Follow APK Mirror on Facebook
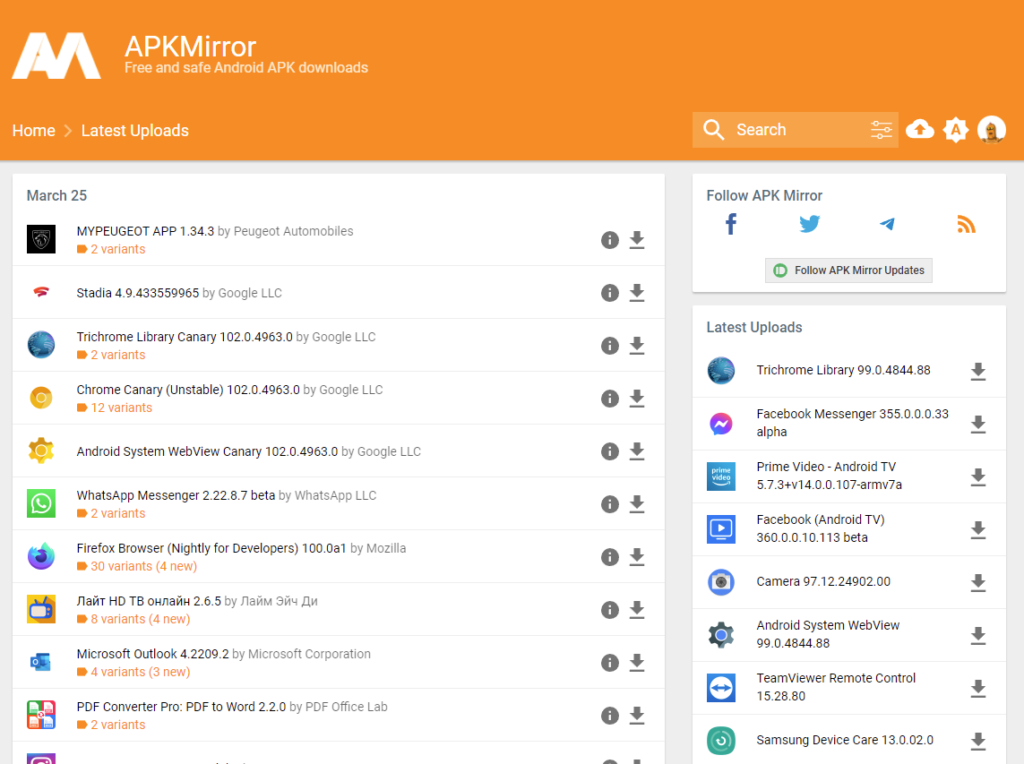This screenshot has height=764, width=1024. [x=731, y=224]
